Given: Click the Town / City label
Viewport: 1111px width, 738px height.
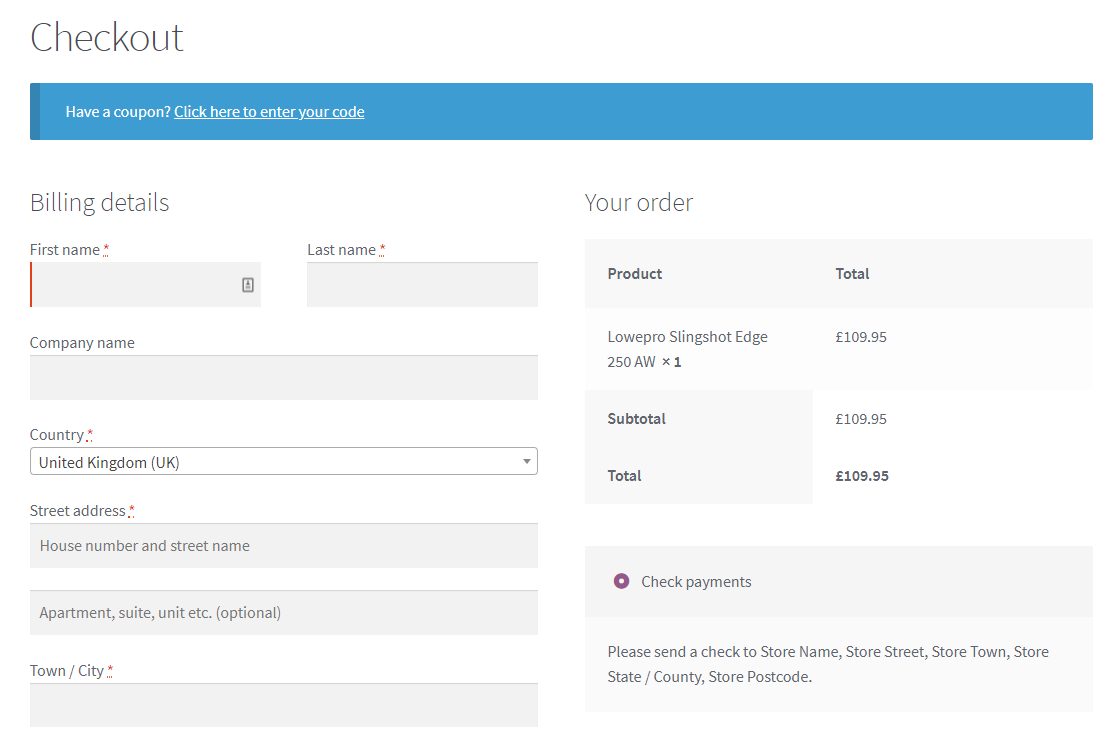Looking at the screenshot, I should (x=67, y=671).
